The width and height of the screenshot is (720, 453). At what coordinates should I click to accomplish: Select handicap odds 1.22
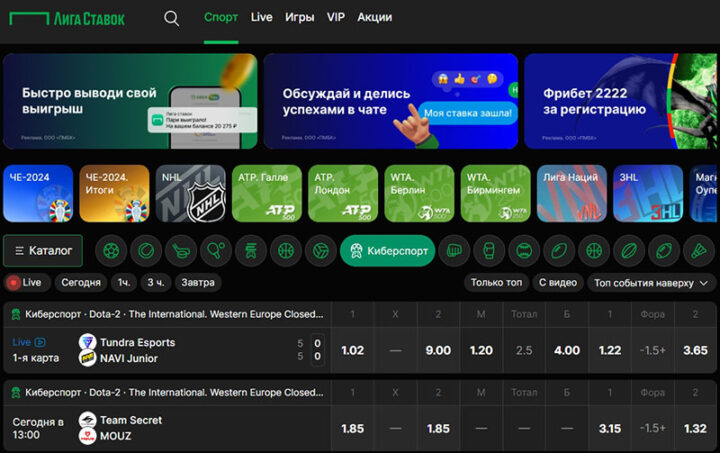610,350
